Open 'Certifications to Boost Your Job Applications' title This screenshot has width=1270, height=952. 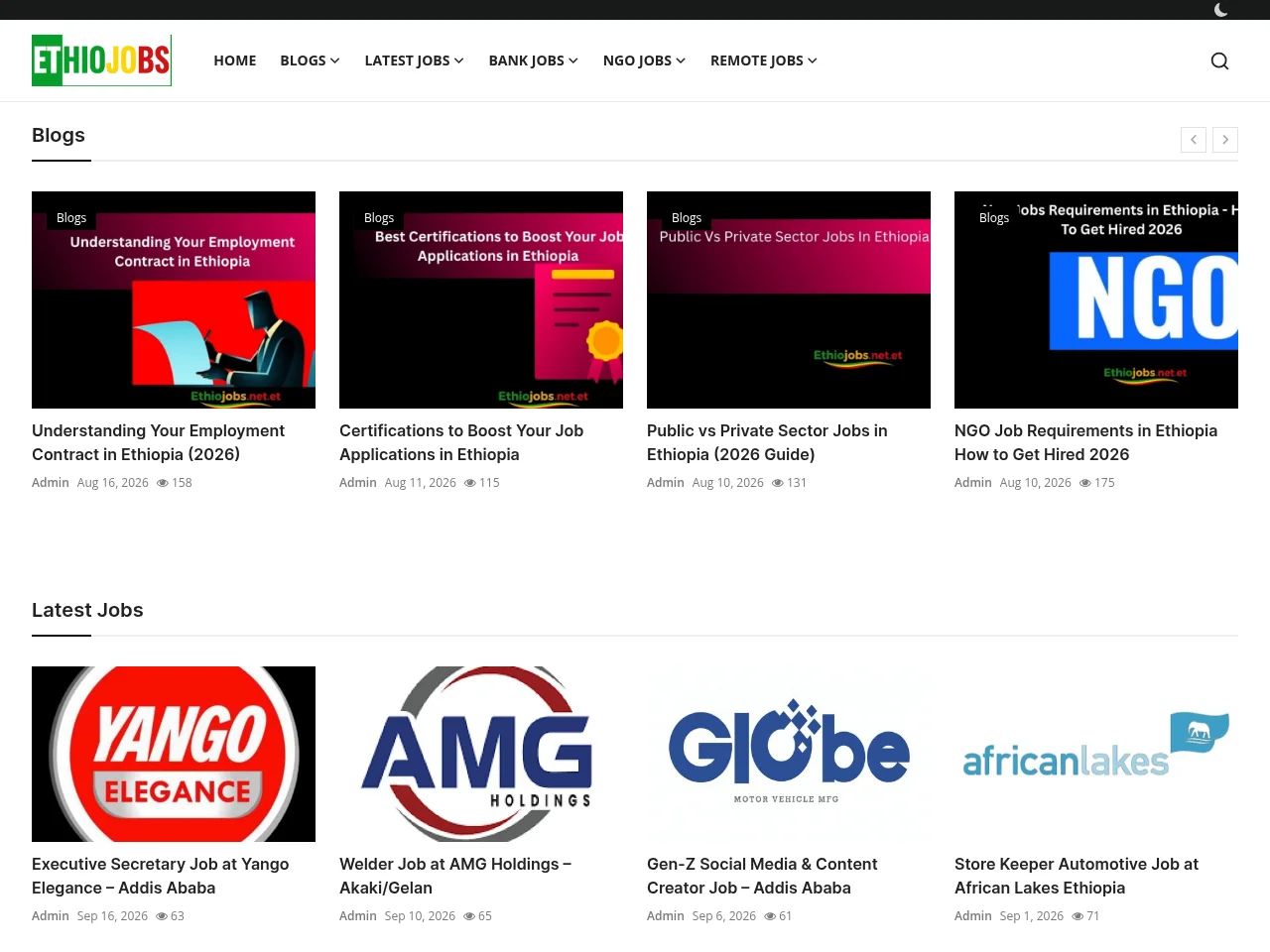[461, 442]
